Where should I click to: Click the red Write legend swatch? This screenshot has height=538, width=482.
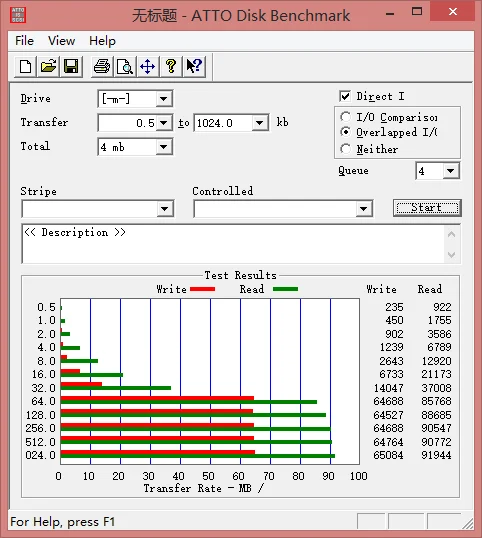click(x=202, y=289)
